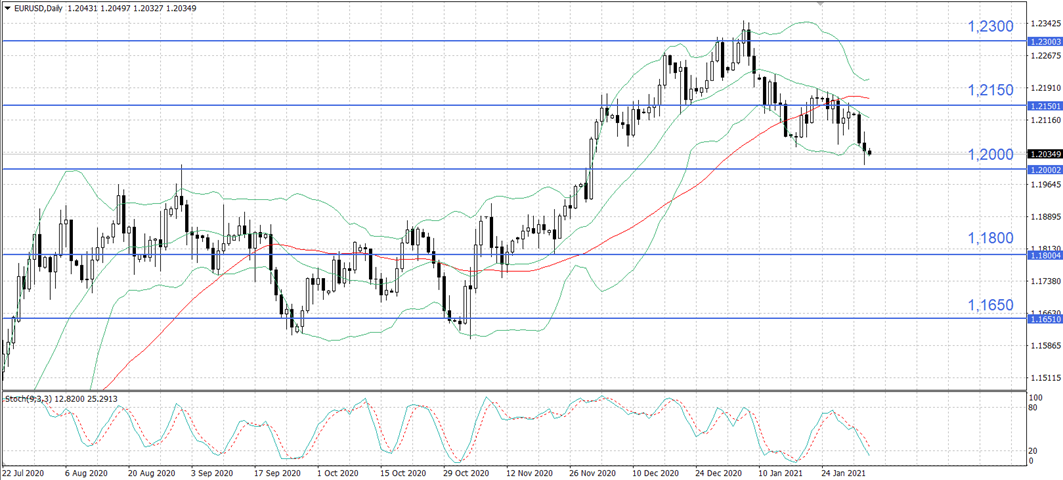Select the 1.23003 blue price tag
The height and width of the screenshot is (480, 1063).
(x=1045, y=41)
